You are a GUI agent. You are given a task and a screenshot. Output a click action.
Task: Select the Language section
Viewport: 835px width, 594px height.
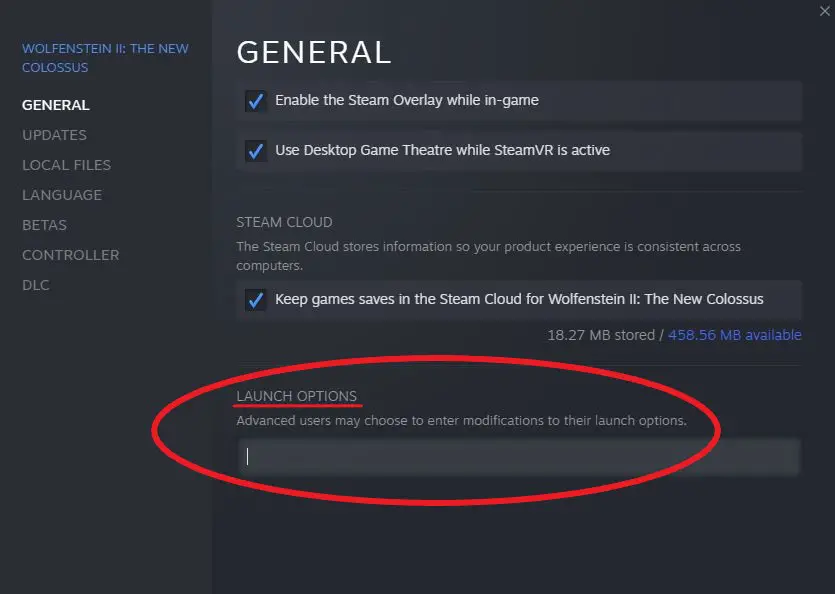(x=62, y=195)
